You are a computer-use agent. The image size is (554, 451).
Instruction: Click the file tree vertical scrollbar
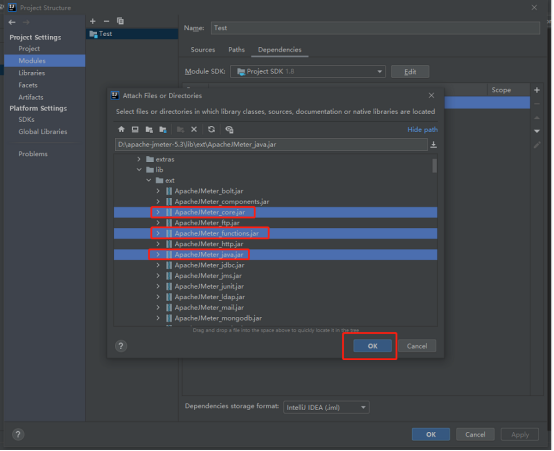click(x=434, y=166)
